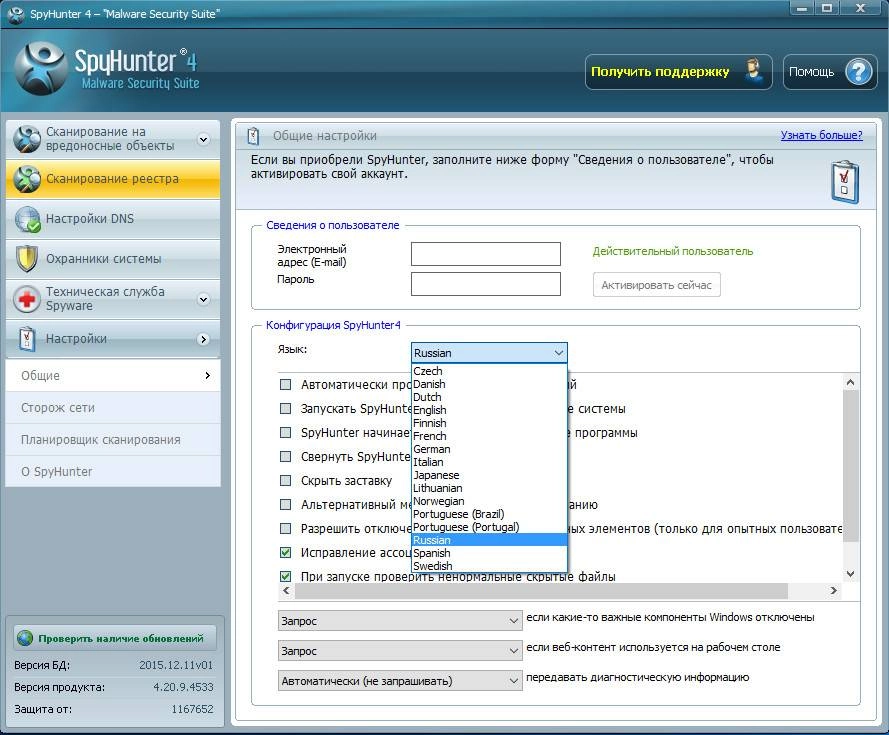Toggle the Разрешить отключение checkbox
The width and height of the screenshot is (889, 735).
[286, 529]
